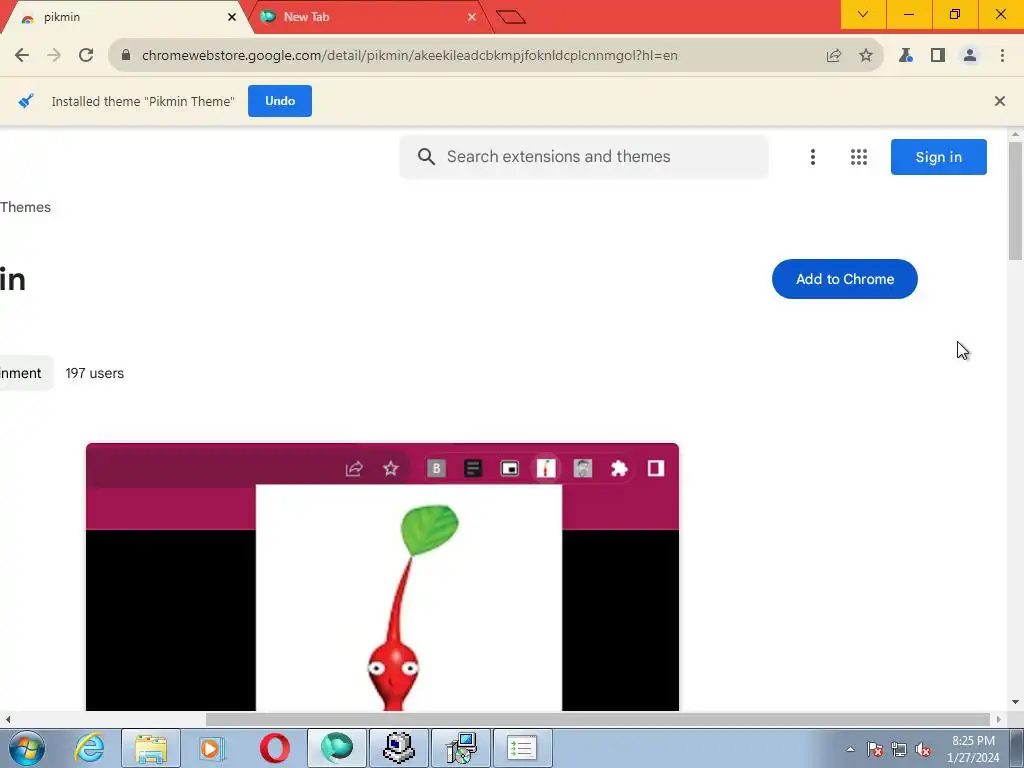This screenshot has height=768, width=1024.
Task: Click the scrollbar down arrow
Action: click(x=1015, y=702)
